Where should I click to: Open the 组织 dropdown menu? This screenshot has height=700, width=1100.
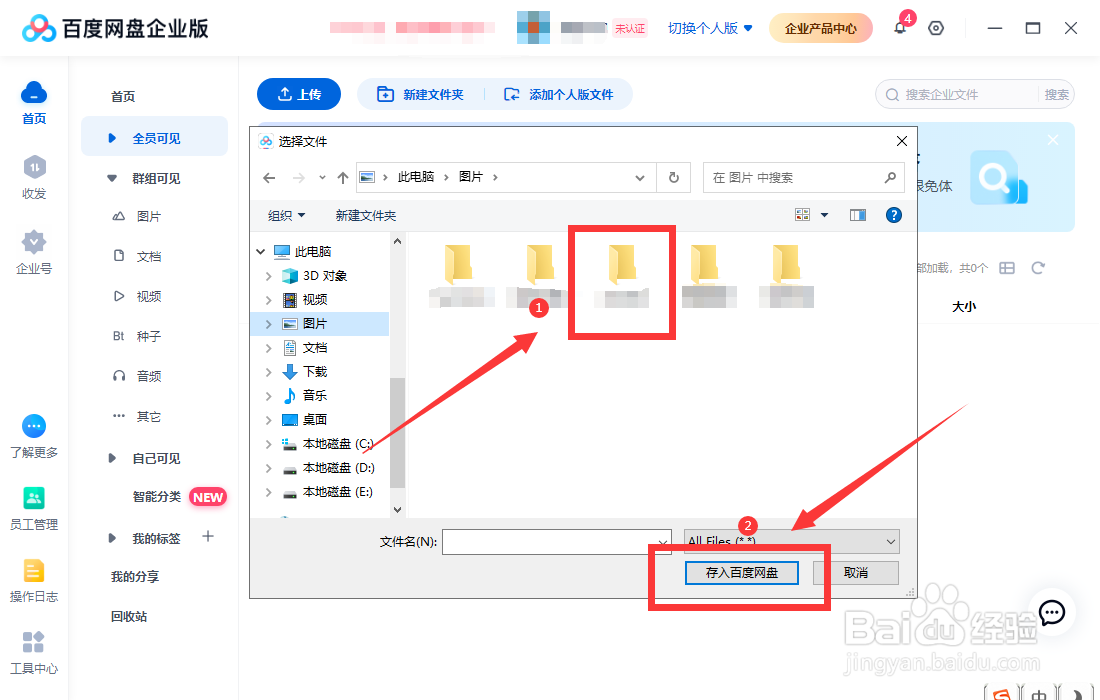[x=284, y=214]
